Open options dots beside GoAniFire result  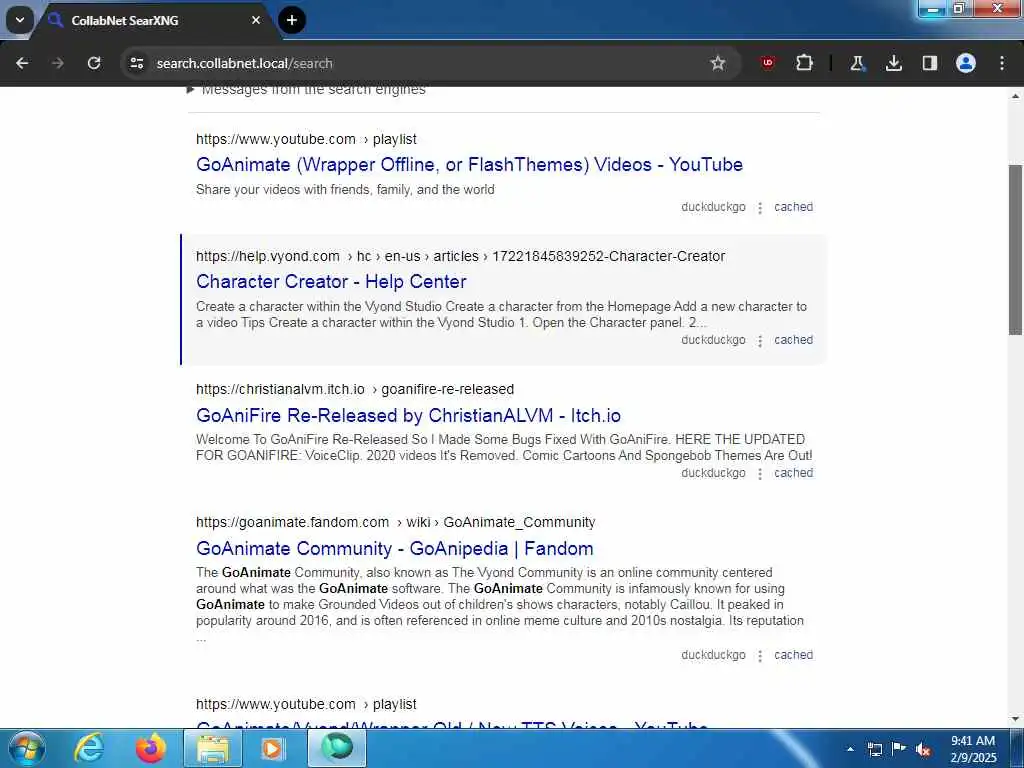[760, 473]
